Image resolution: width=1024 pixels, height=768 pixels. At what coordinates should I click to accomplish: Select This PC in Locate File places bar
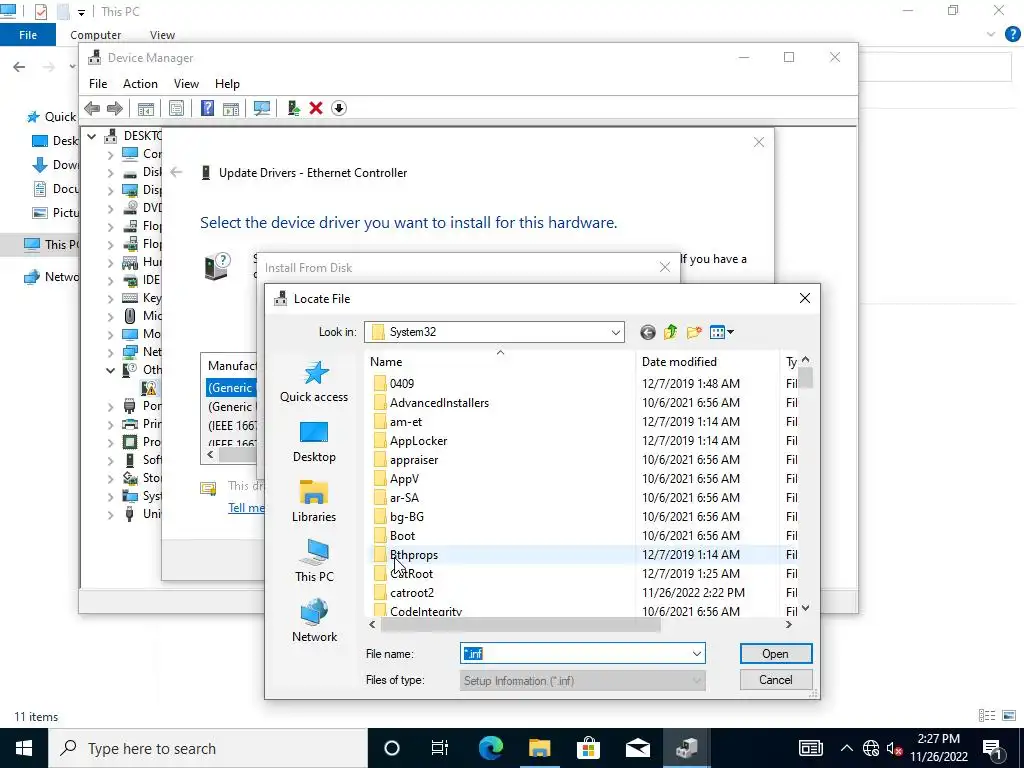click(x=314, y=561)
